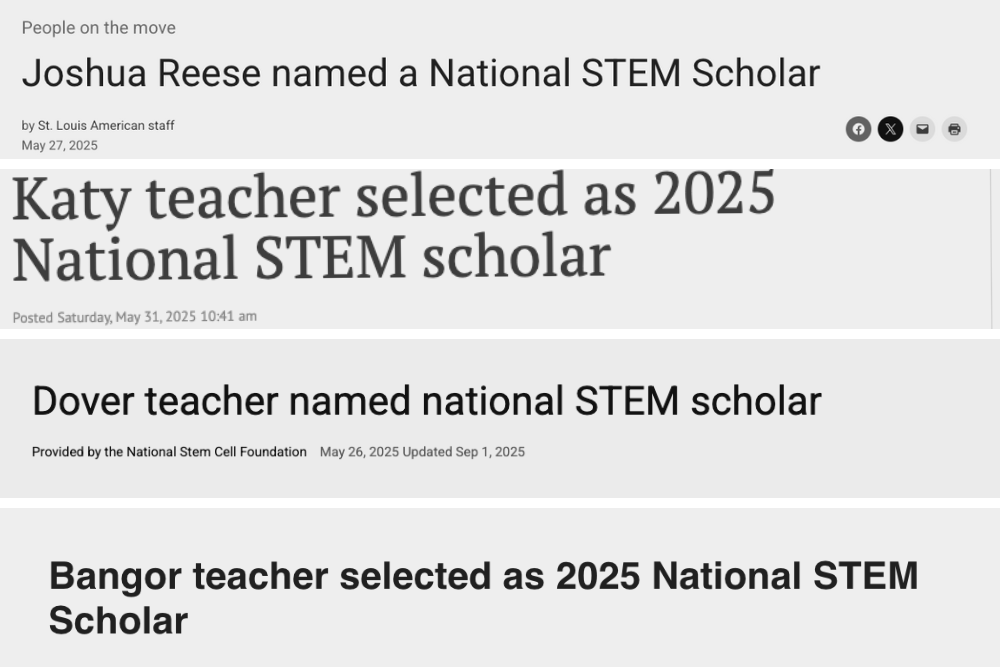Print the St. Louis American article
This screenshot has height=667, width=1000.
point(954,129)
